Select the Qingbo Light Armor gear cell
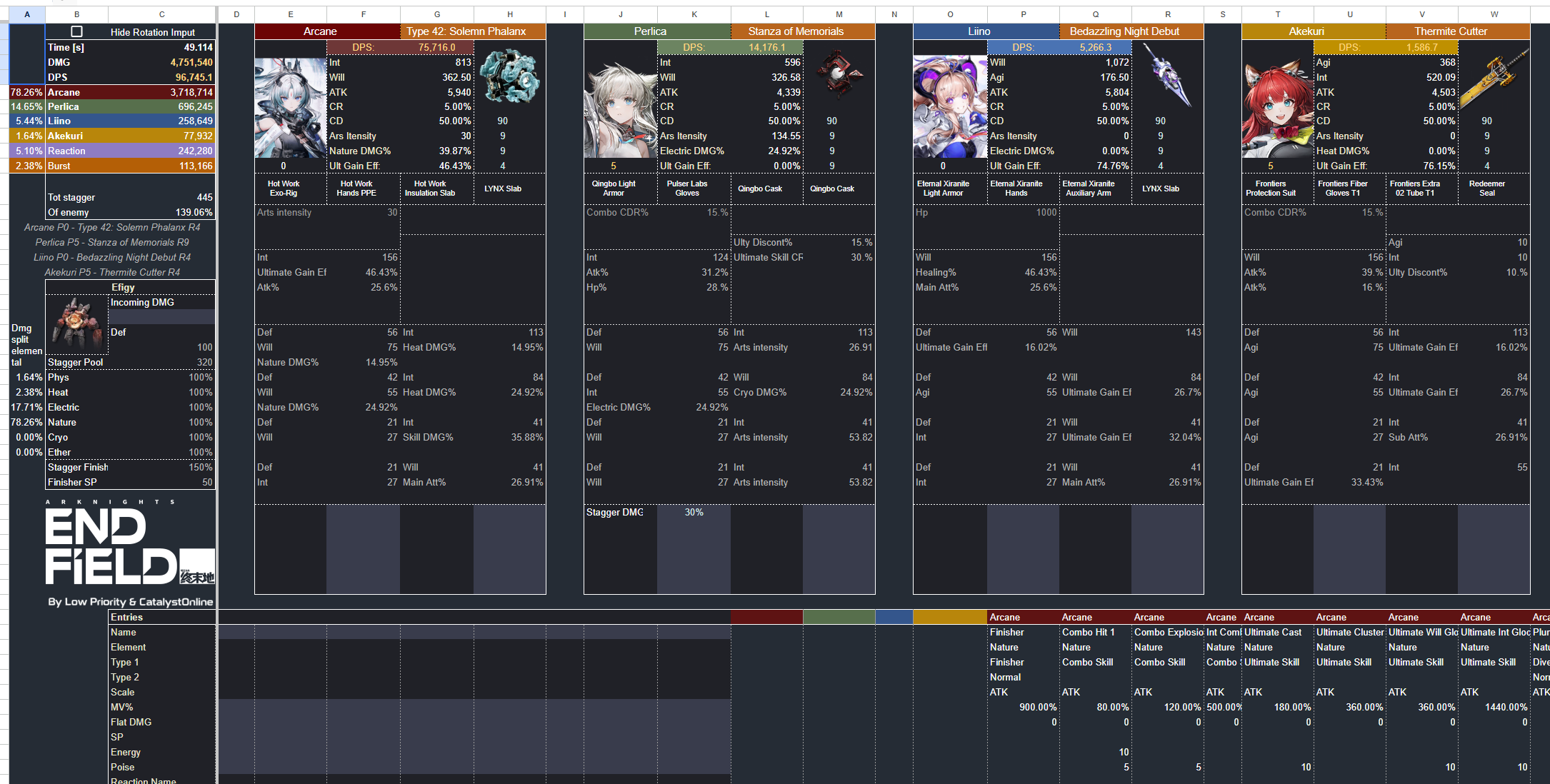1550x784 pixels. point(620,189)
